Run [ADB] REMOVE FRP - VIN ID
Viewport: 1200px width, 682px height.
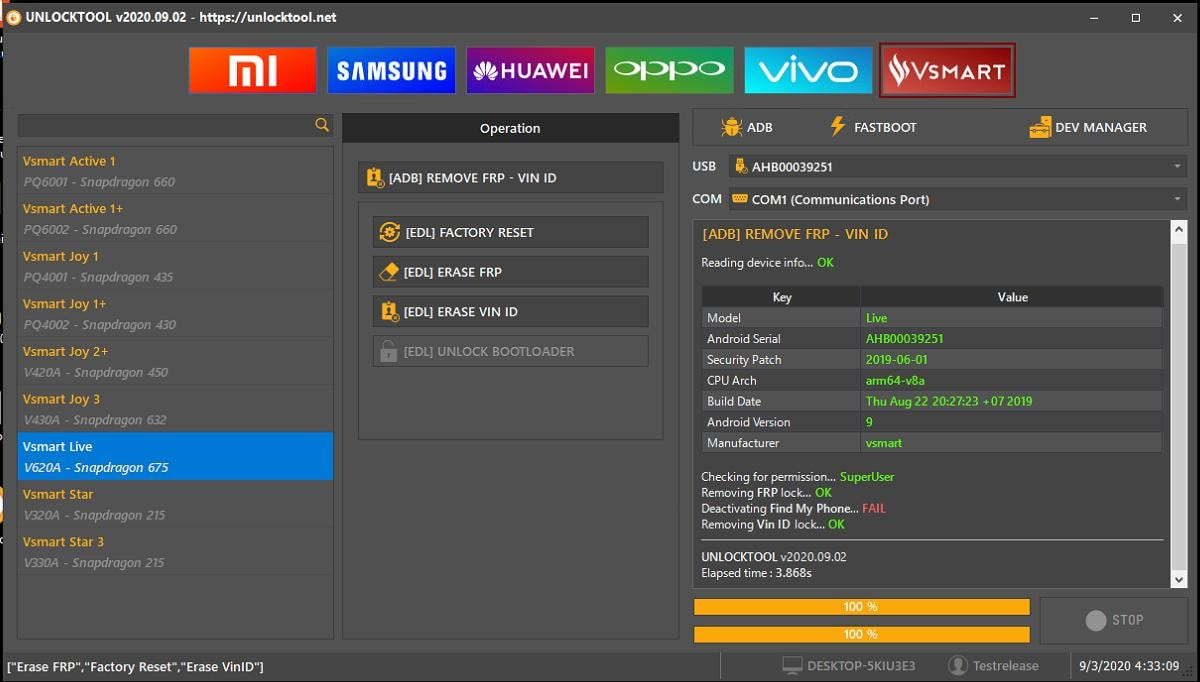tap(510, 178)
